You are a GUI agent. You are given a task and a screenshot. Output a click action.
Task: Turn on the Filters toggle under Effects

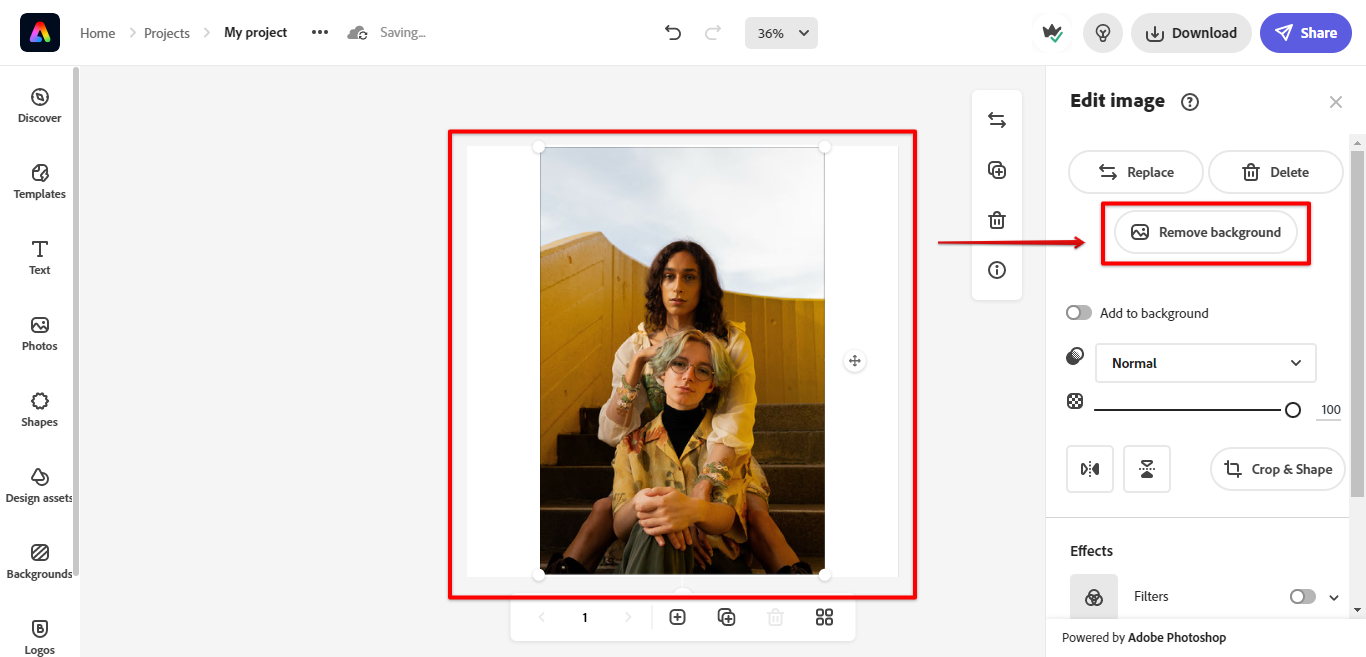tap(1301, 595)
